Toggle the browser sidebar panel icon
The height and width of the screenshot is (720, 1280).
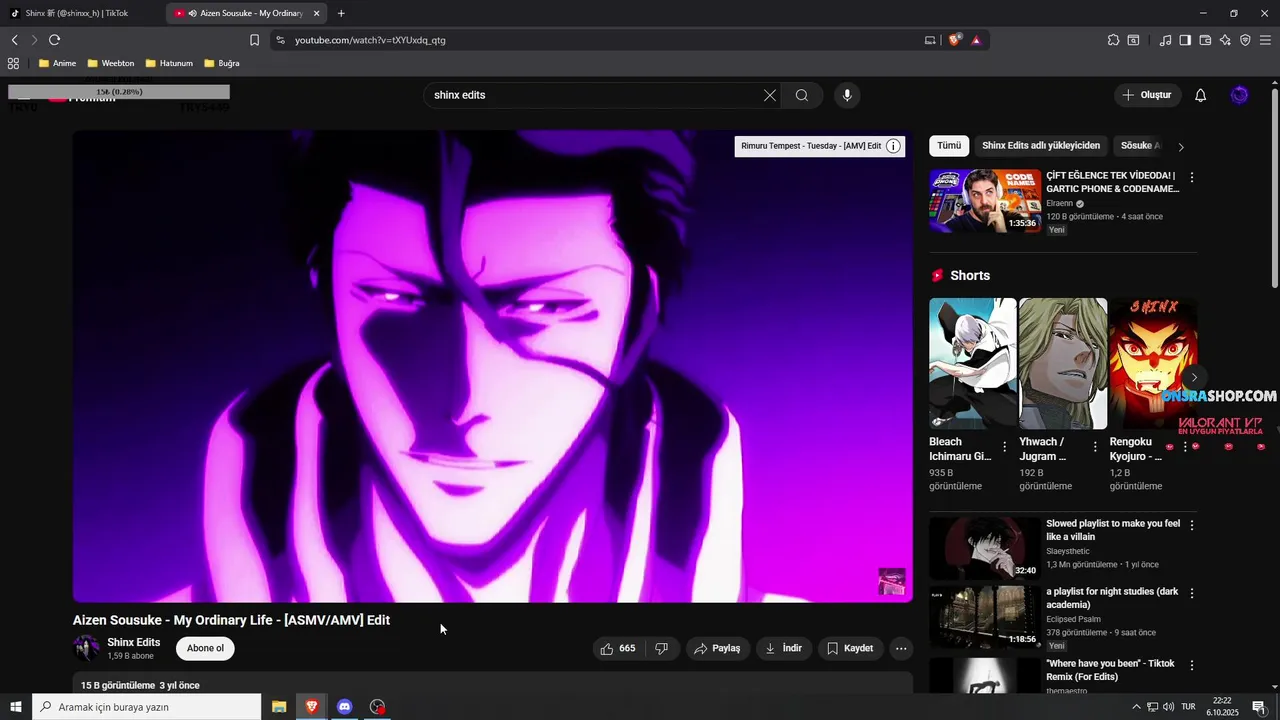pyautogui.click(x=1185, y=40)
